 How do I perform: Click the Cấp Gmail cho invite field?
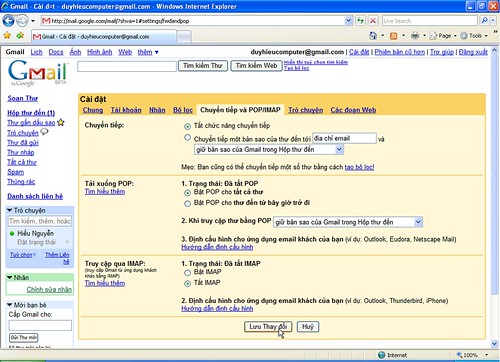[40, 325]
